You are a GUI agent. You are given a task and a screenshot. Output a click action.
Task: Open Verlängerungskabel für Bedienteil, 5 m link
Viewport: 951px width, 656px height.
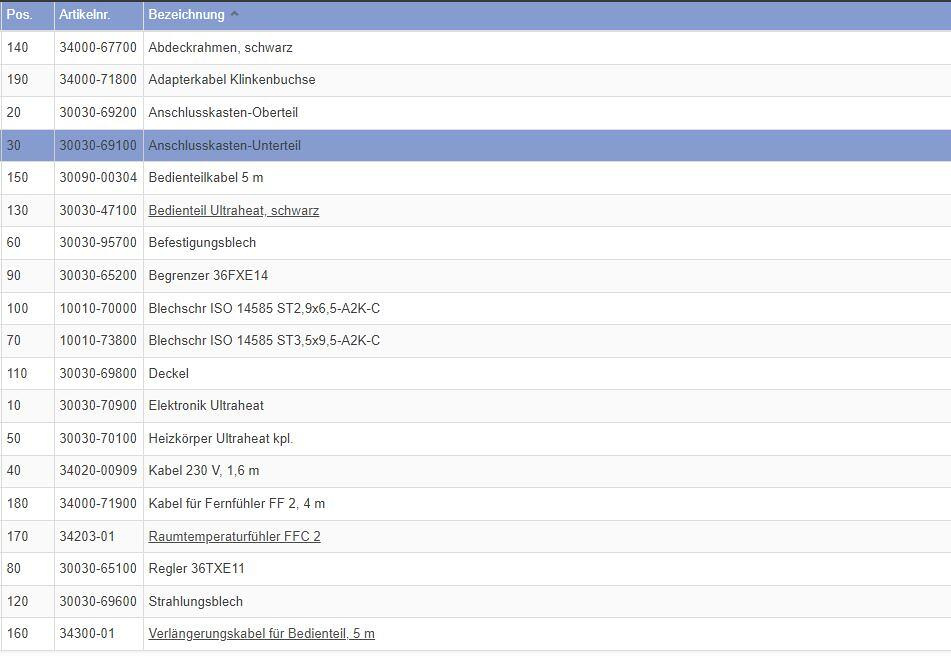261,634
